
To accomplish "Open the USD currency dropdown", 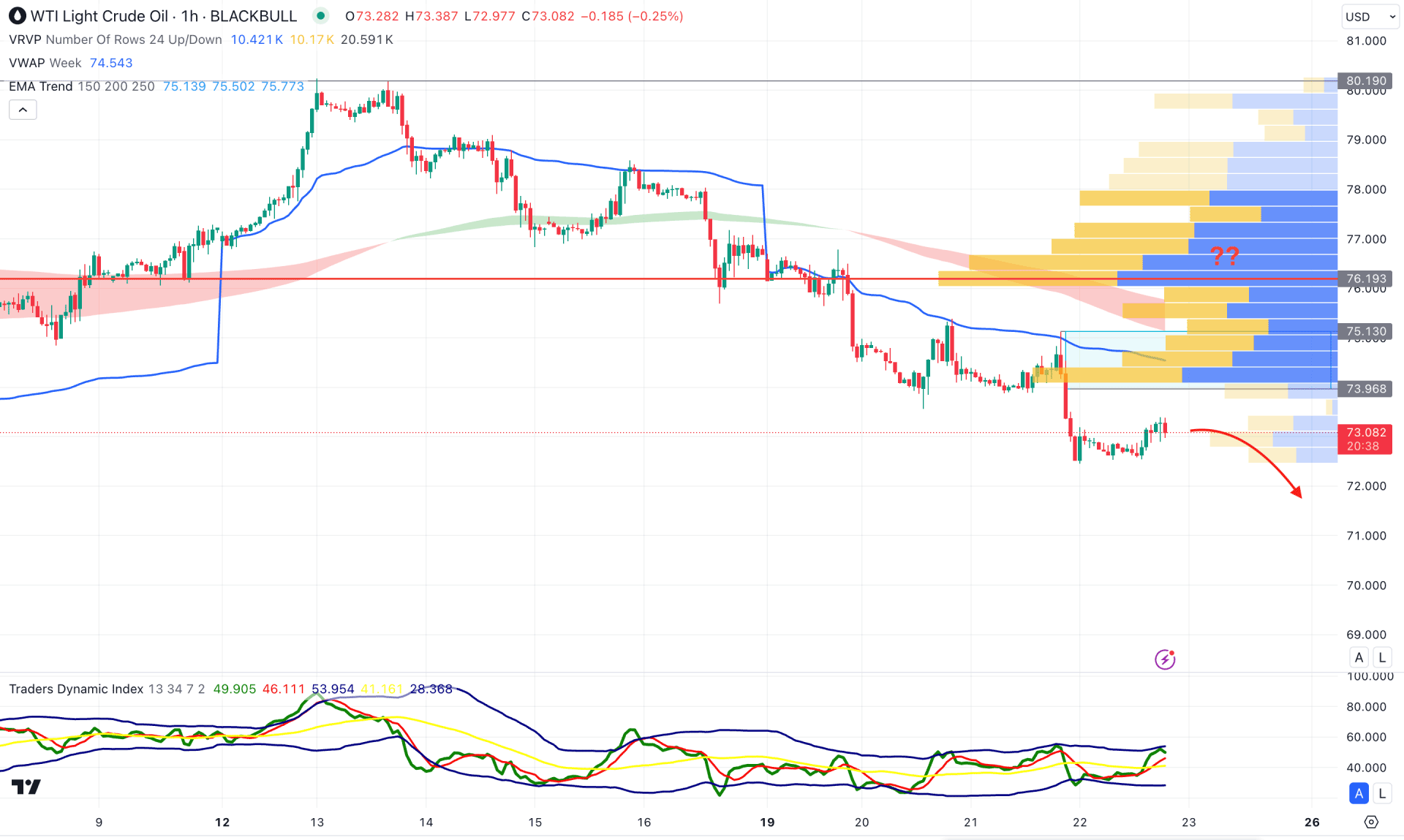I will tap(1370, 17).
